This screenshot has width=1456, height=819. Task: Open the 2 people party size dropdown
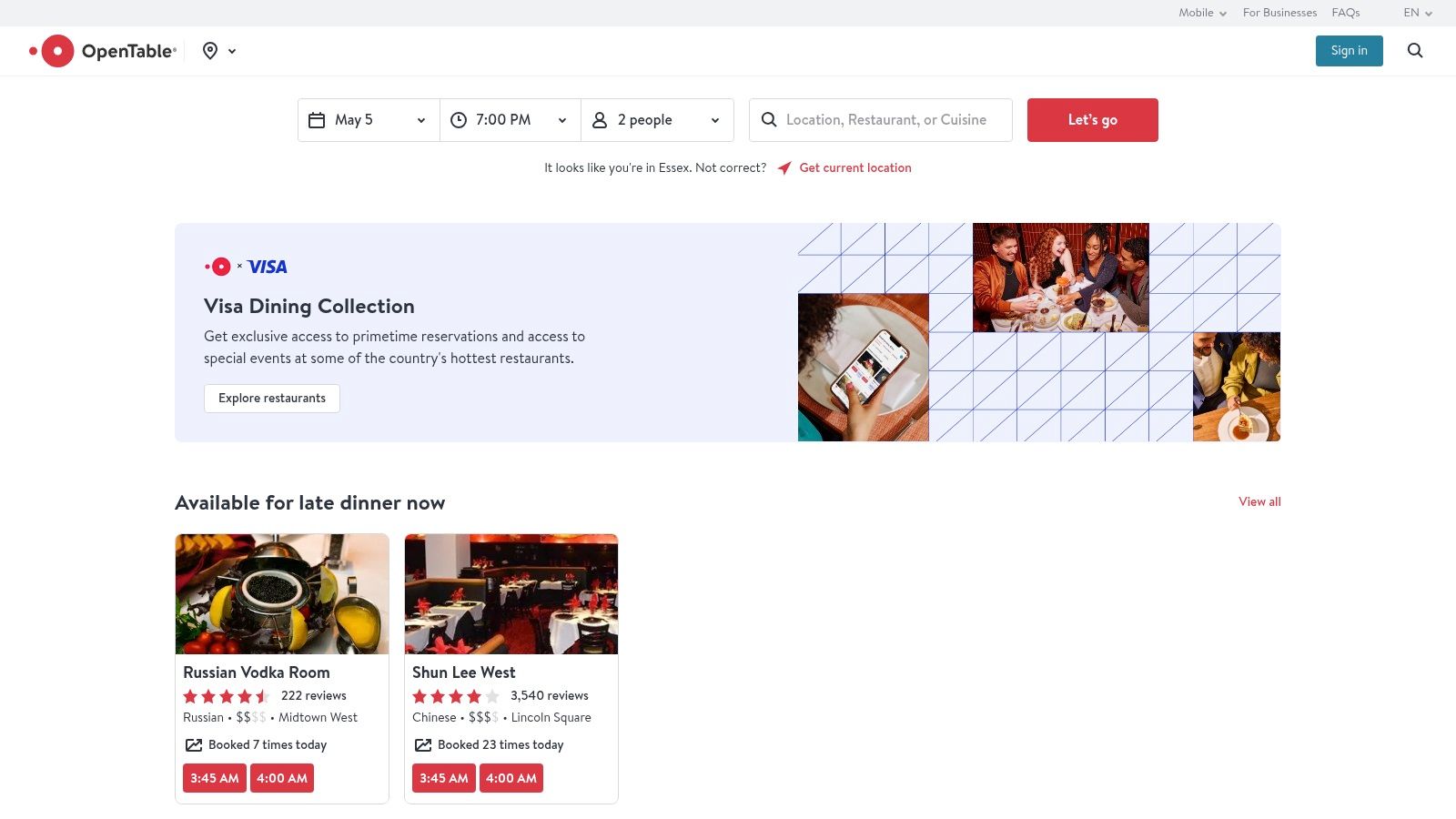[657, 120]
